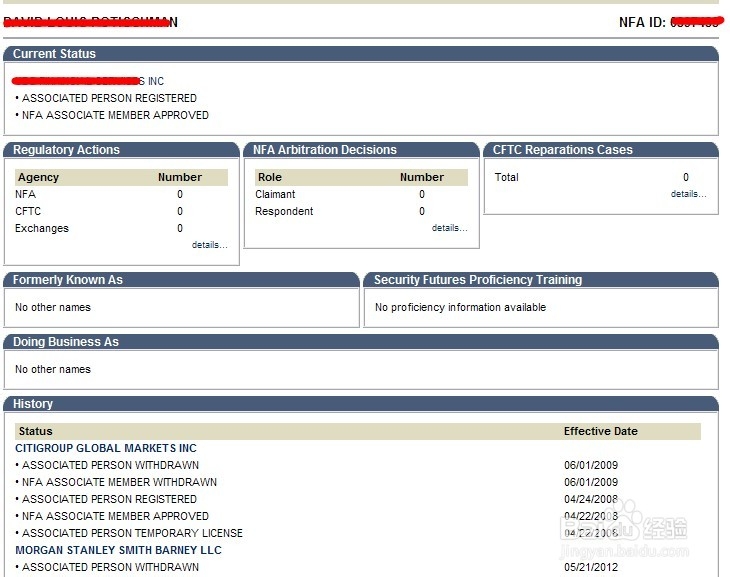Click Associated Person Registered under Current Status
The width and height of the screenshot is (730, 577).
109,98
